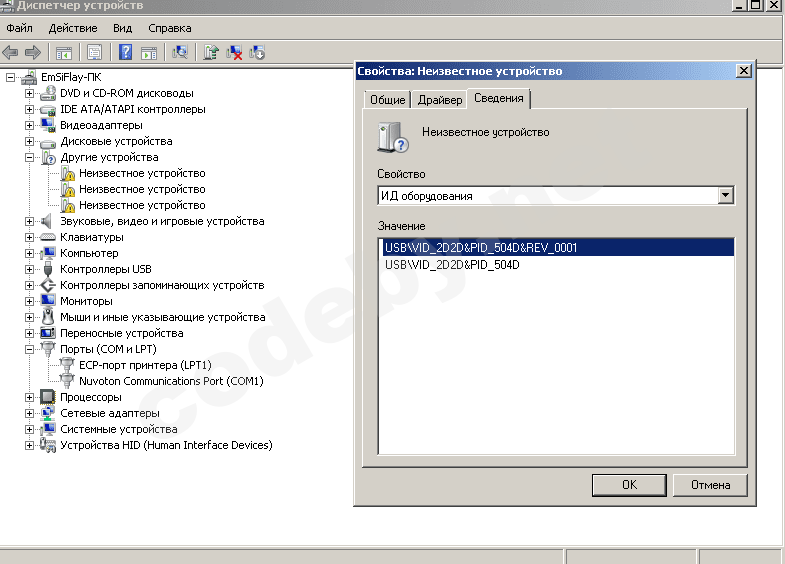Screen dimensions: 785x564
Task: Collapse the EmSiFlay-ПК root node
Action: click(10, 77)
